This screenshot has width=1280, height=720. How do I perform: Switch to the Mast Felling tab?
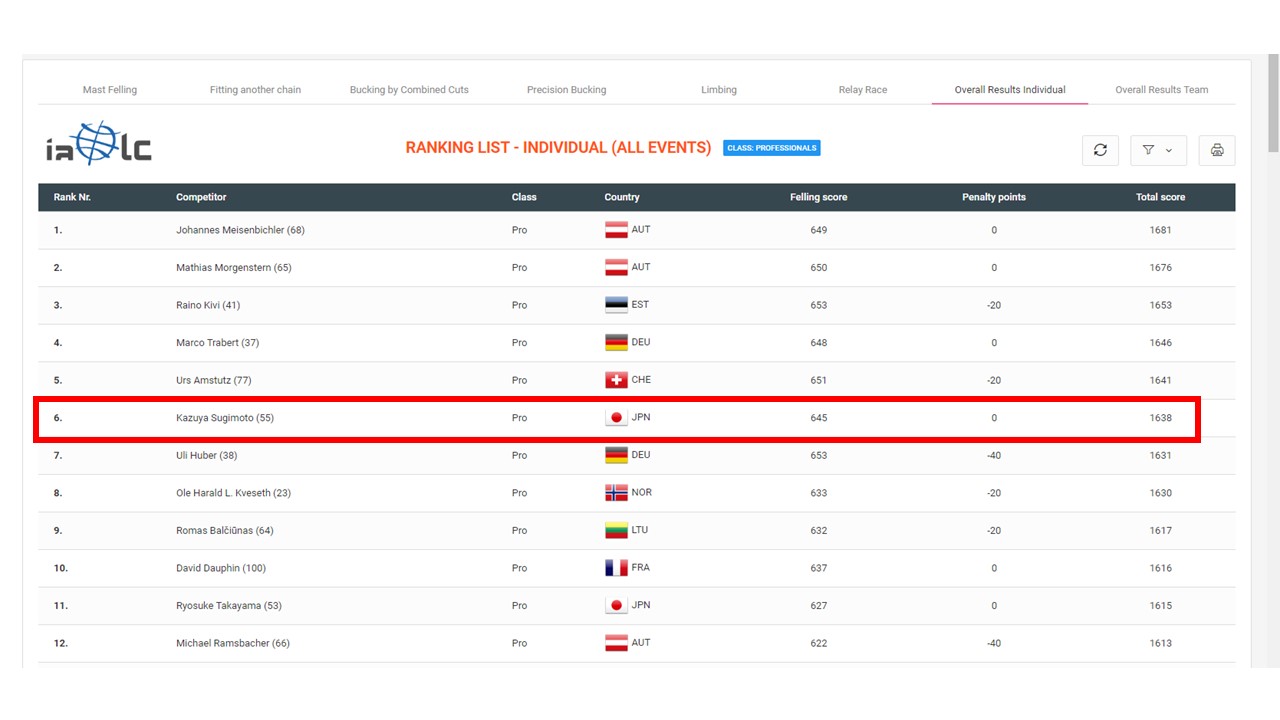110,90
